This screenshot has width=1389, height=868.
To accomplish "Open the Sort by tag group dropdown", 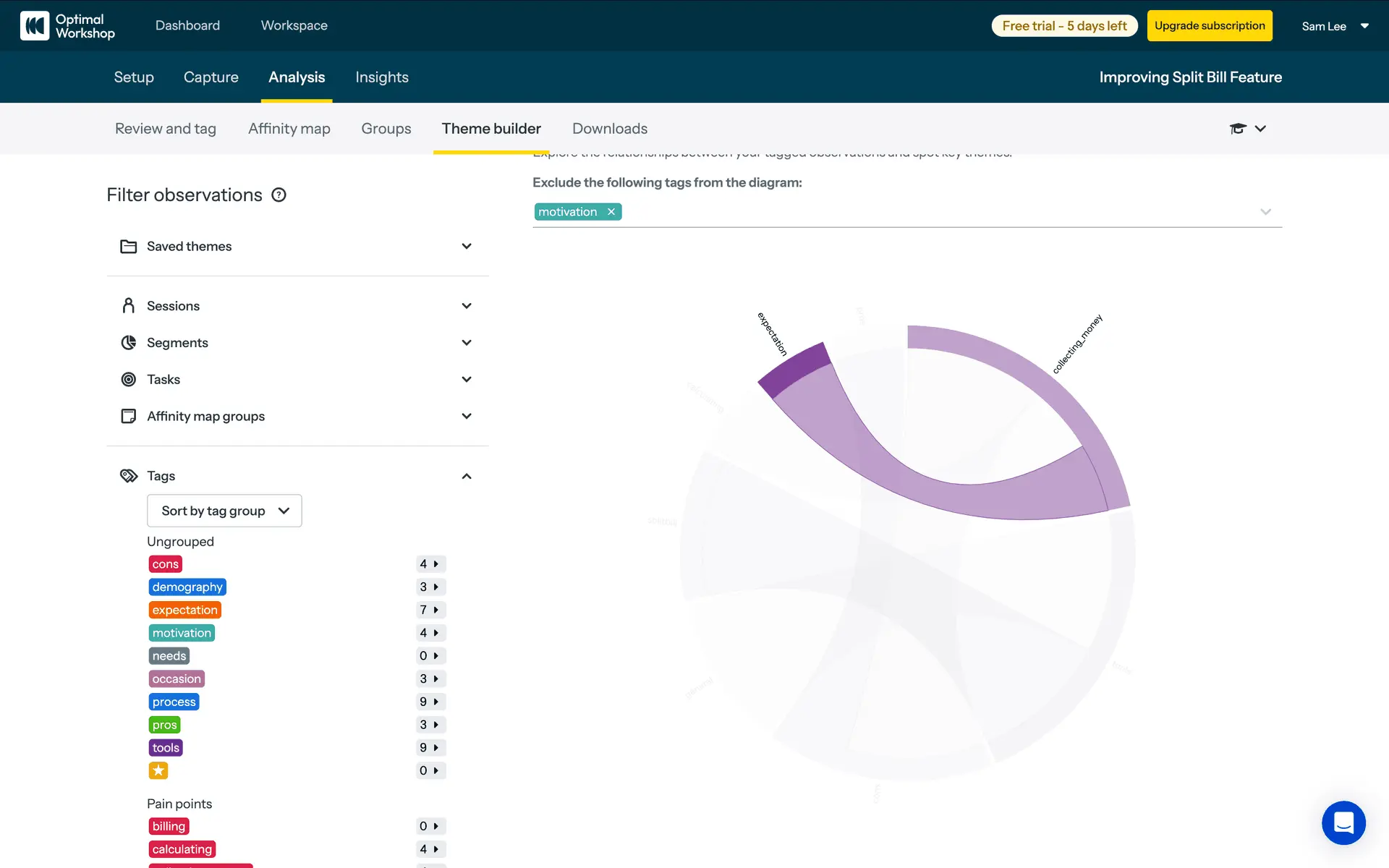I will click(224, 511).
